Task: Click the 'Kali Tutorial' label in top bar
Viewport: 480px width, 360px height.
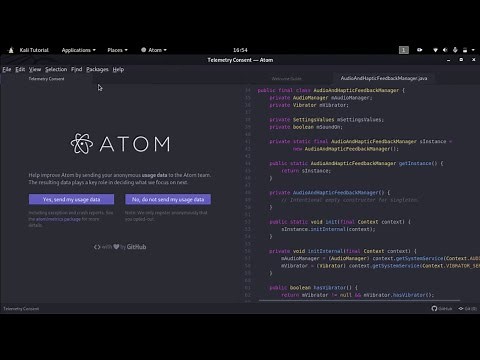Action: (34, 50)
